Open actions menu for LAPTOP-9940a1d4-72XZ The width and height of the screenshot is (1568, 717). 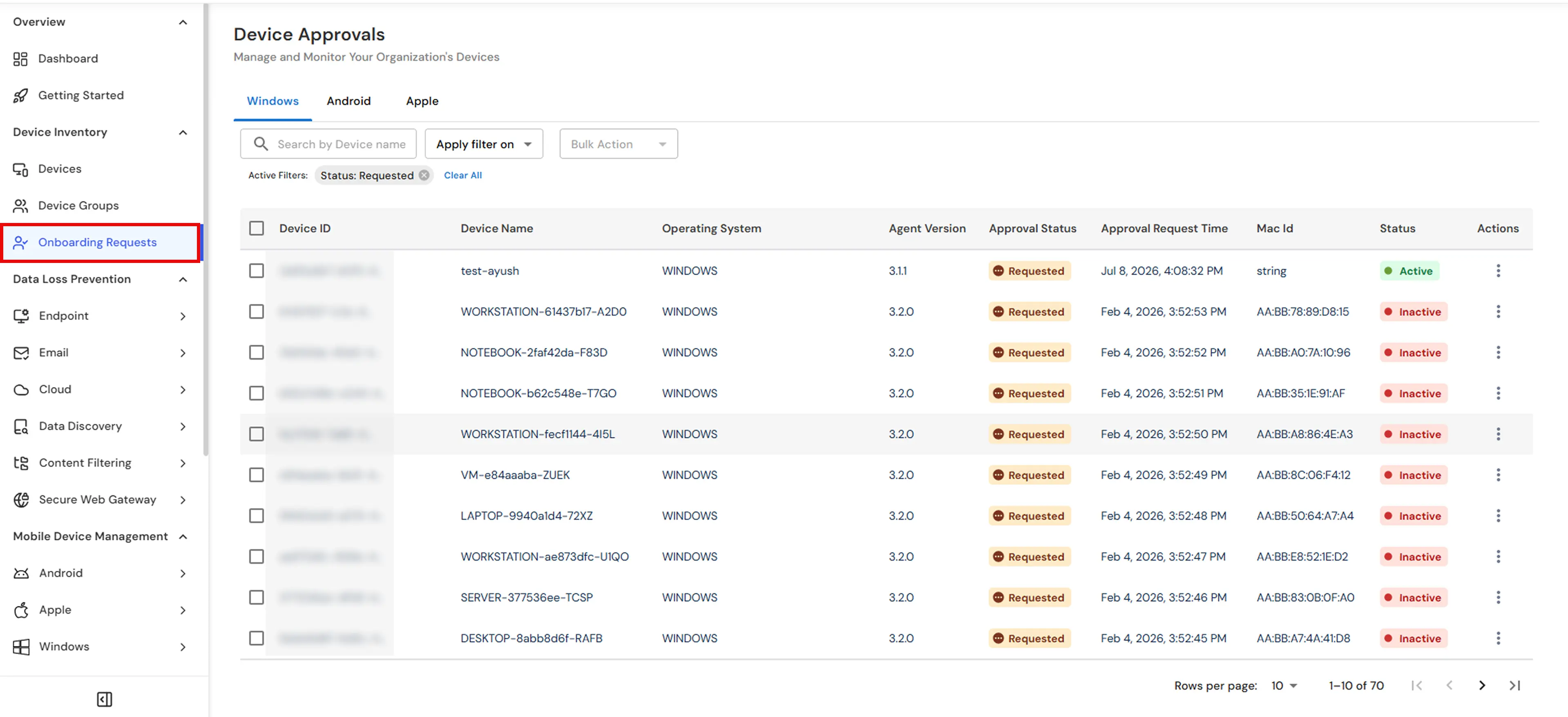pyautogui.click(x=1498, y=516)
